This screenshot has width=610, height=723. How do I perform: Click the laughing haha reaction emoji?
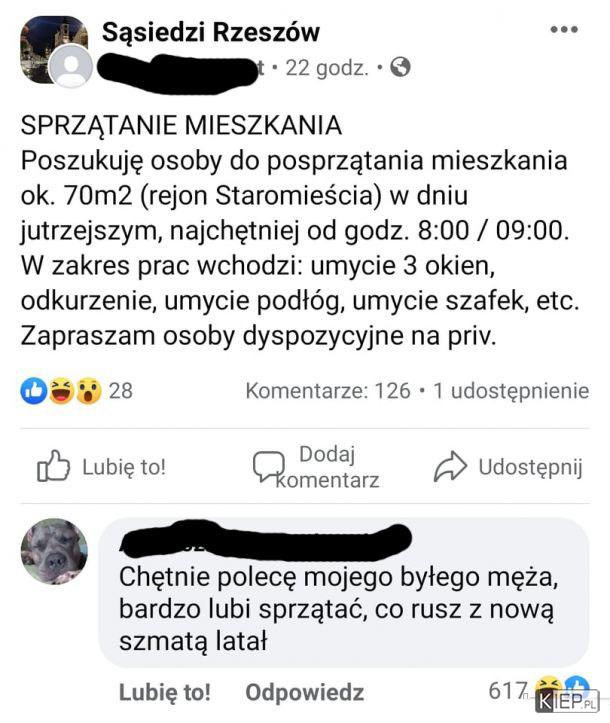(61, 391)
